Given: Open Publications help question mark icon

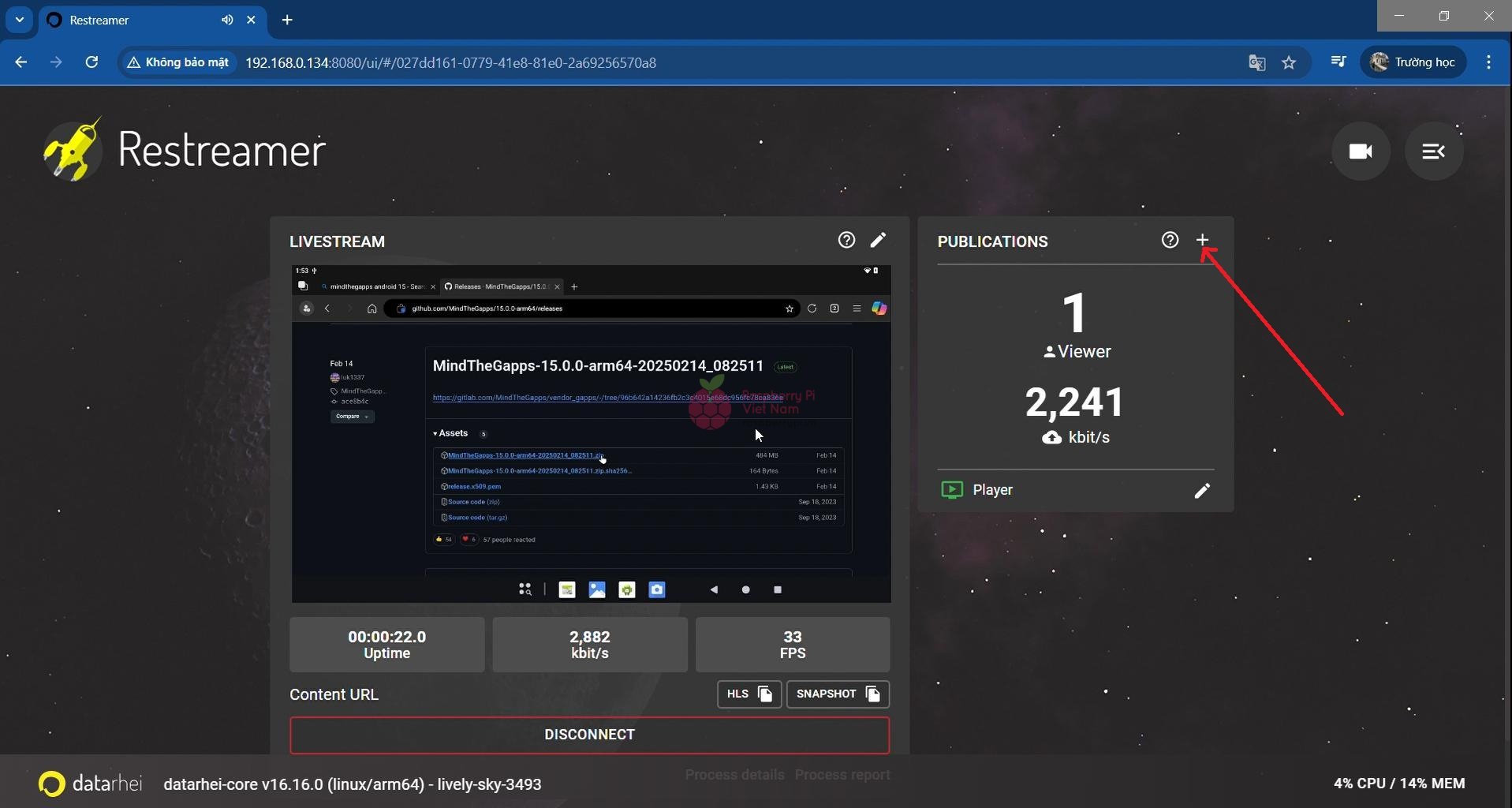Looking at the screenshot, I should [x=1170, y=240].
